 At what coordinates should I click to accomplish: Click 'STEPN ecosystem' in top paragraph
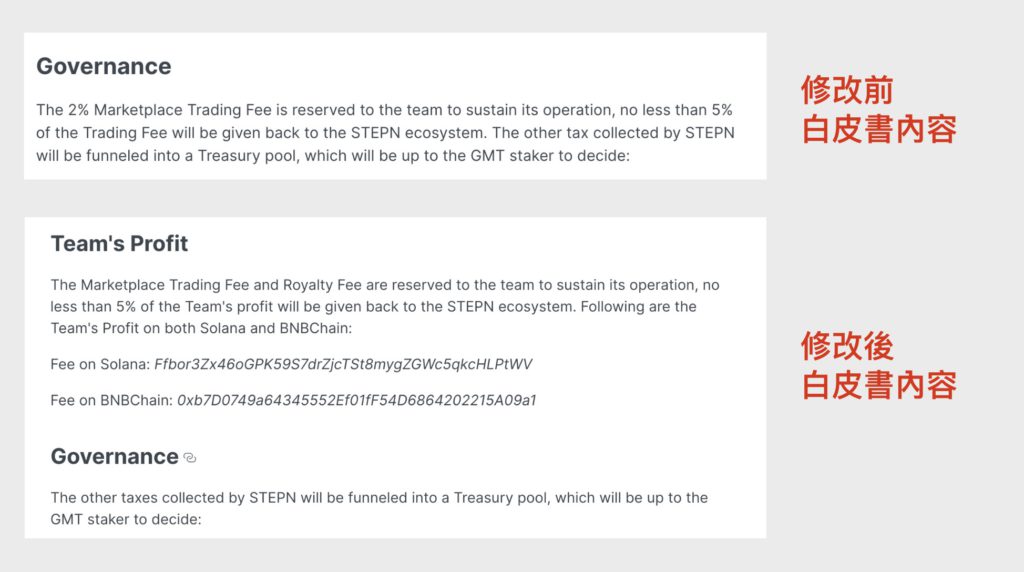(418, 133)
